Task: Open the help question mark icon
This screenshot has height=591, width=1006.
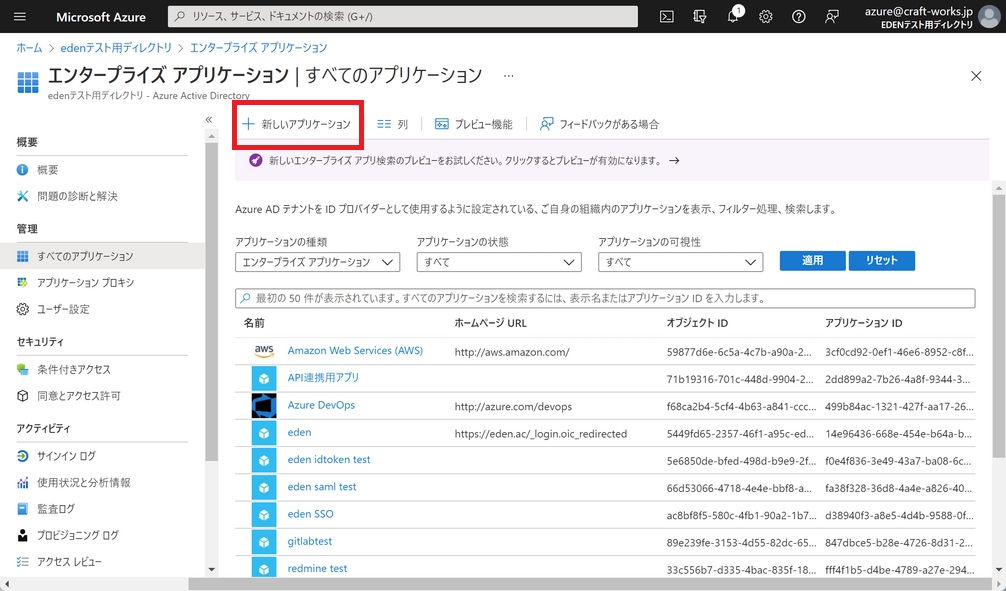Action: pyautogui.click(x=798, y=17)
